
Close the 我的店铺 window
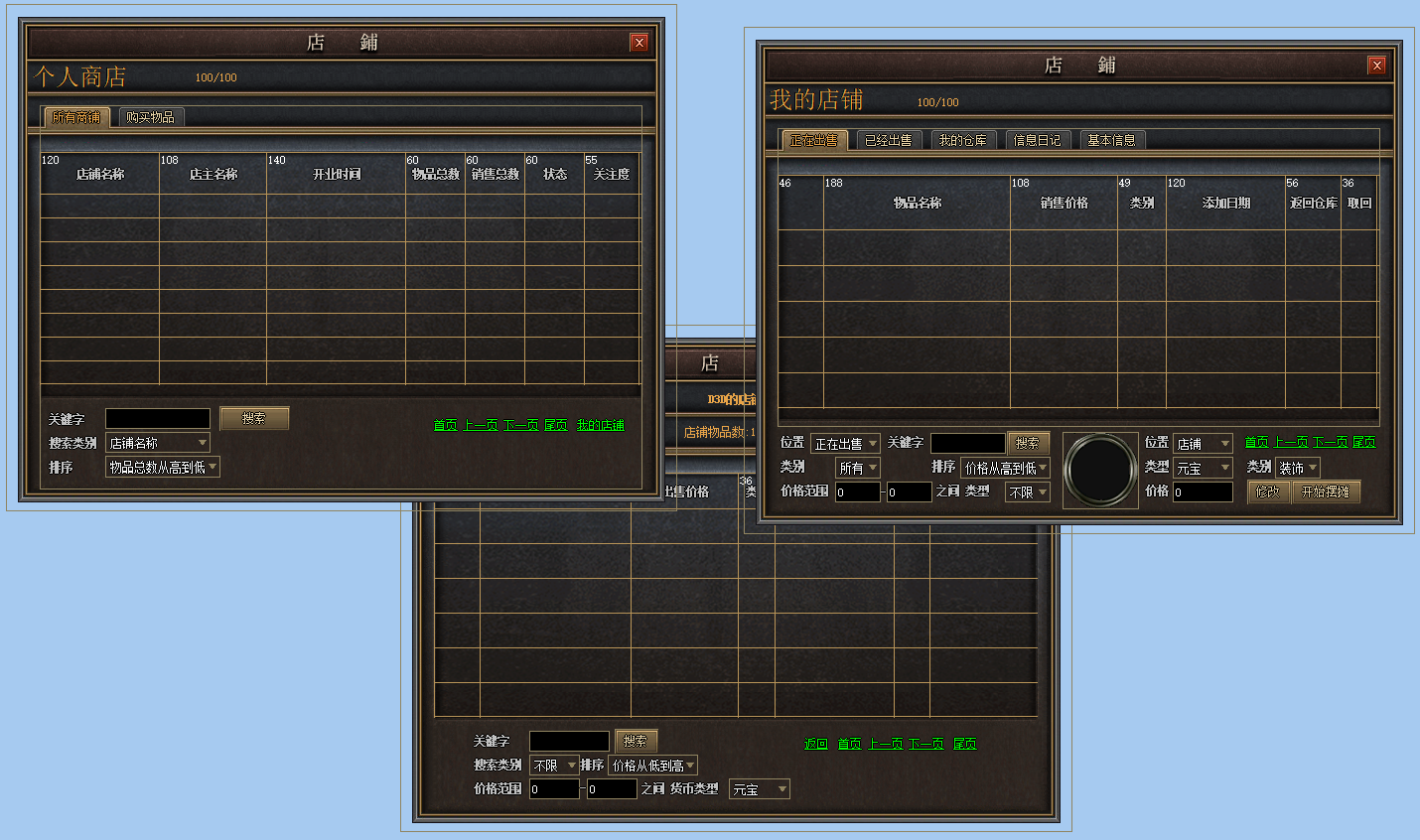point(1375,66)
